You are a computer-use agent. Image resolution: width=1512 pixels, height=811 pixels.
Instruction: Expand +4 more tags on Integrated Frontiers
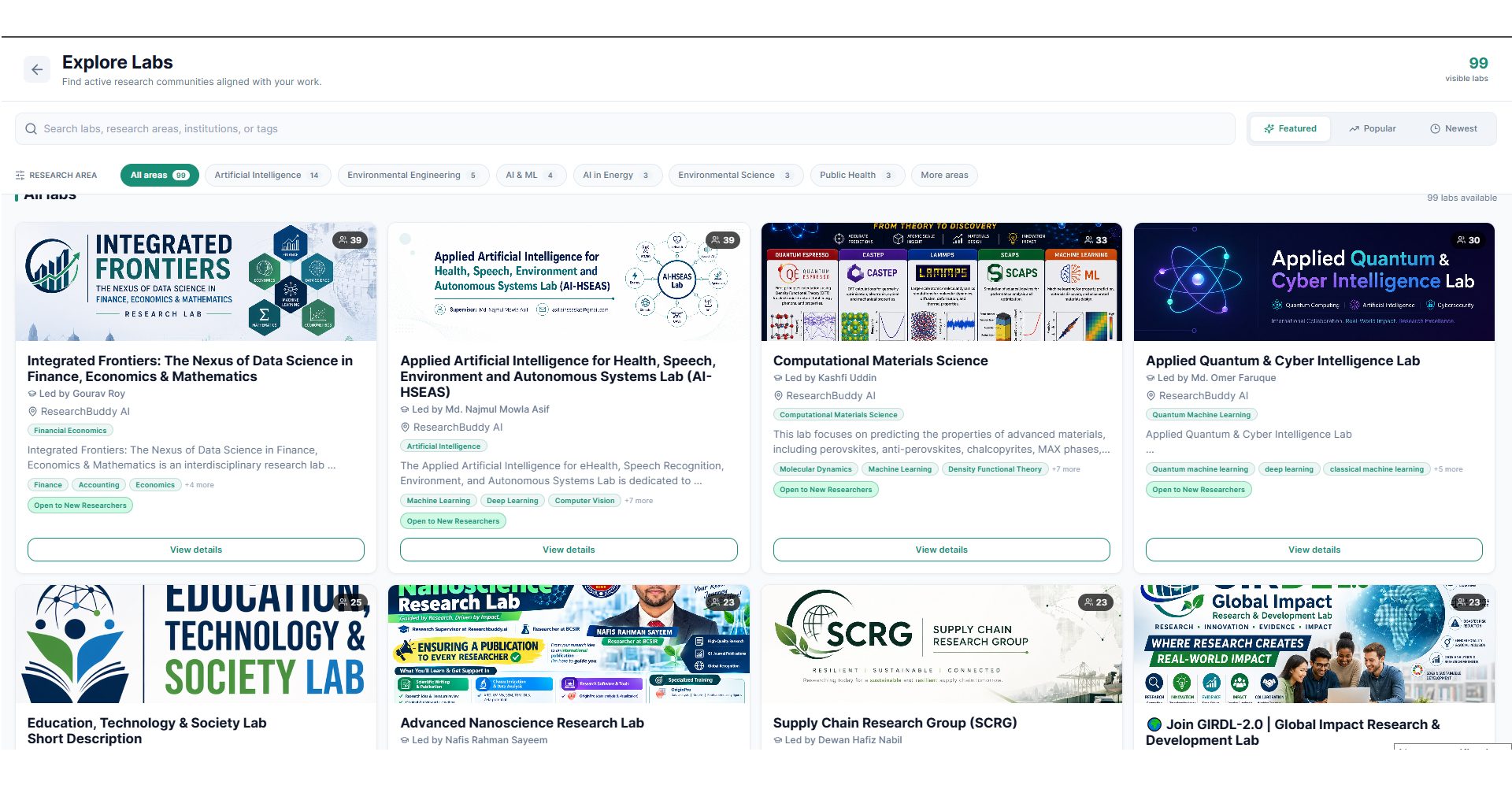pyautogui.click(x=199, y=485)
